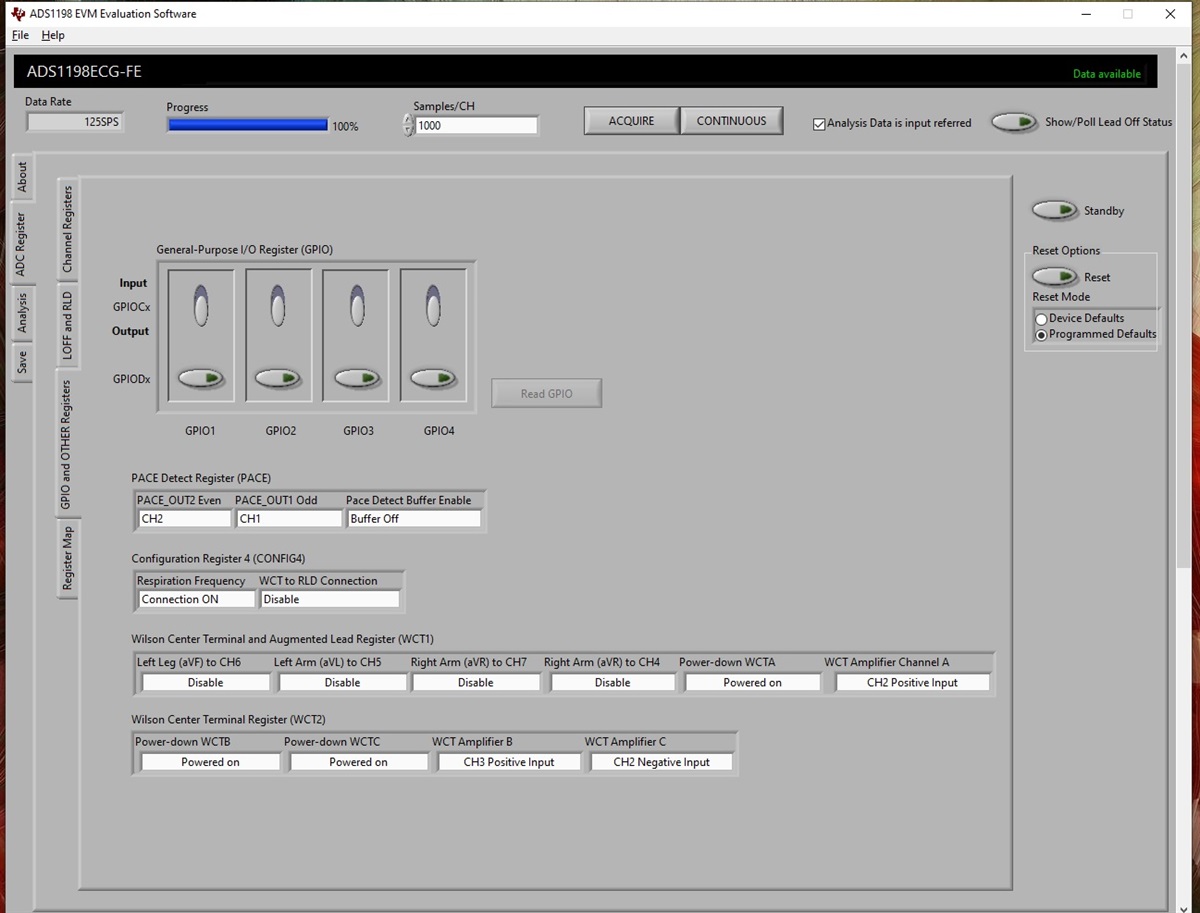Flip GPIO4 input/output GPIOCx switch
The image size is (1200, 913).
(433, 305)
